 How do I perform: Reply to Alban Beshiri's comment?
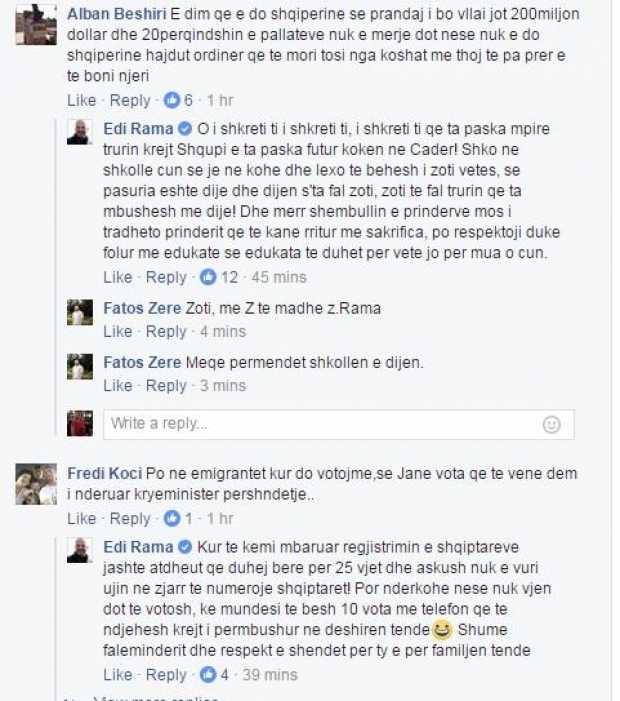(x=130, y=100)
